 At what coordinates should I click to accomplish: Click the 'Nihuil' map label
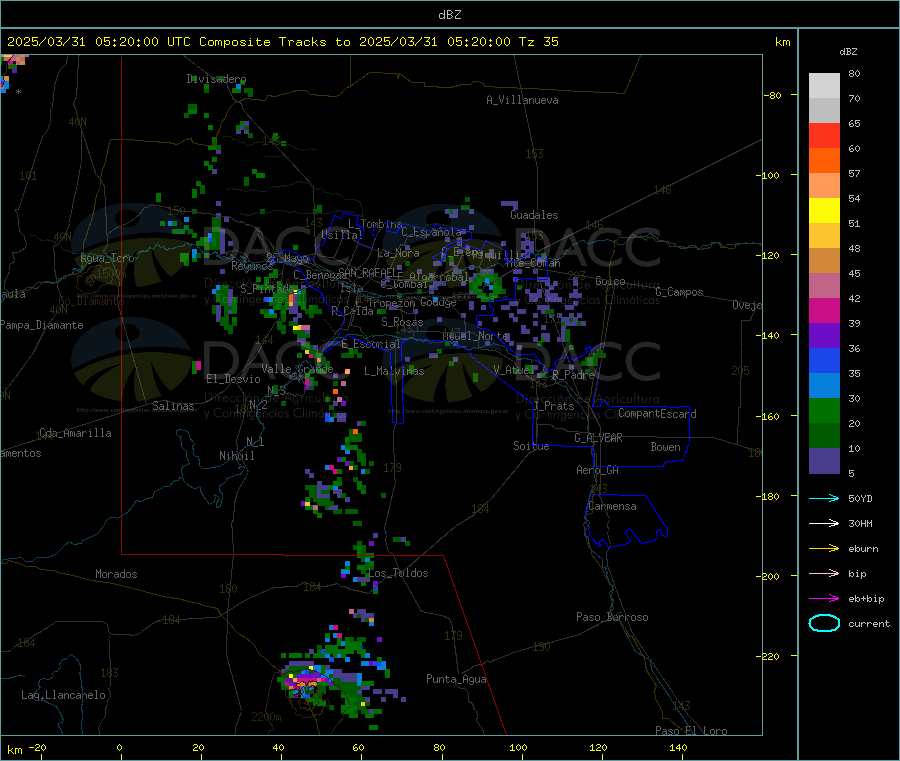click(236, 456)
